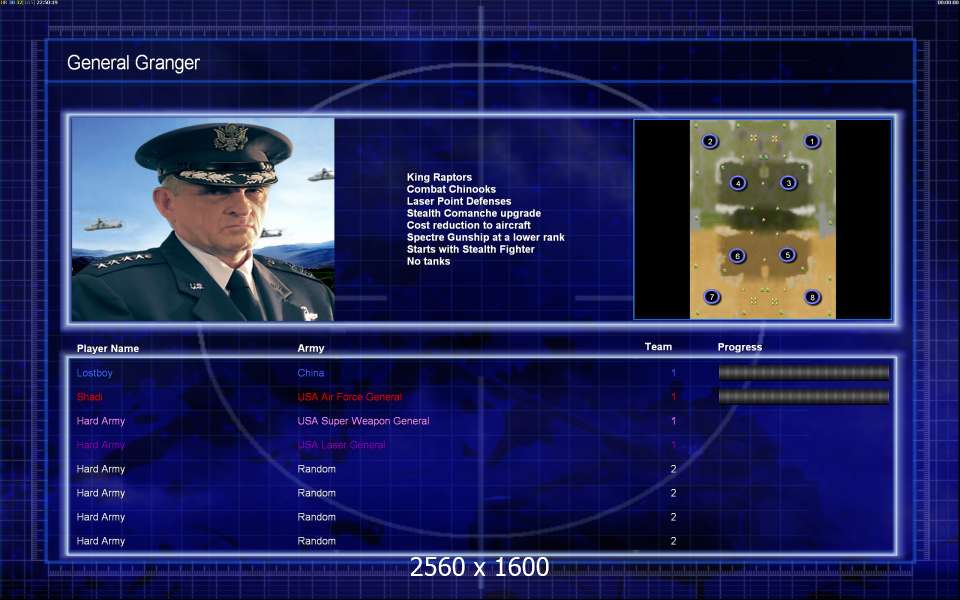The image size is (960, 600).
Task: Select start position 2 on the minimap
Action: tap(710, 141)
